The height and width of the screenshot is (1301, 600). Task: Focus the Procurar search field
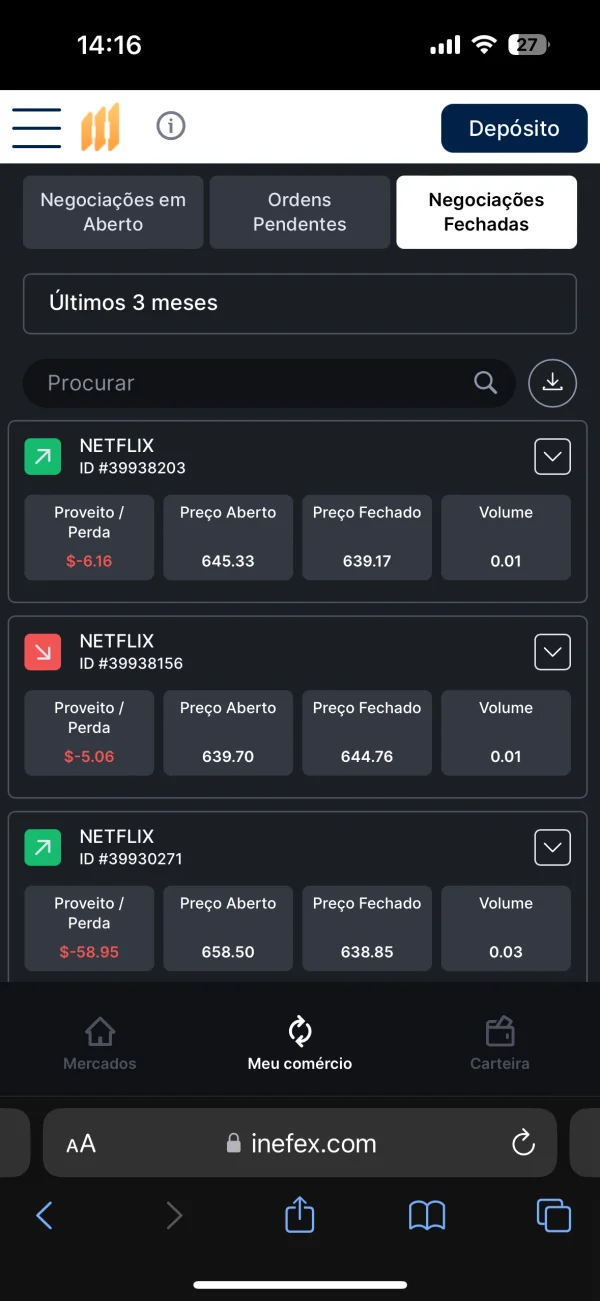[x=250, y=383]
